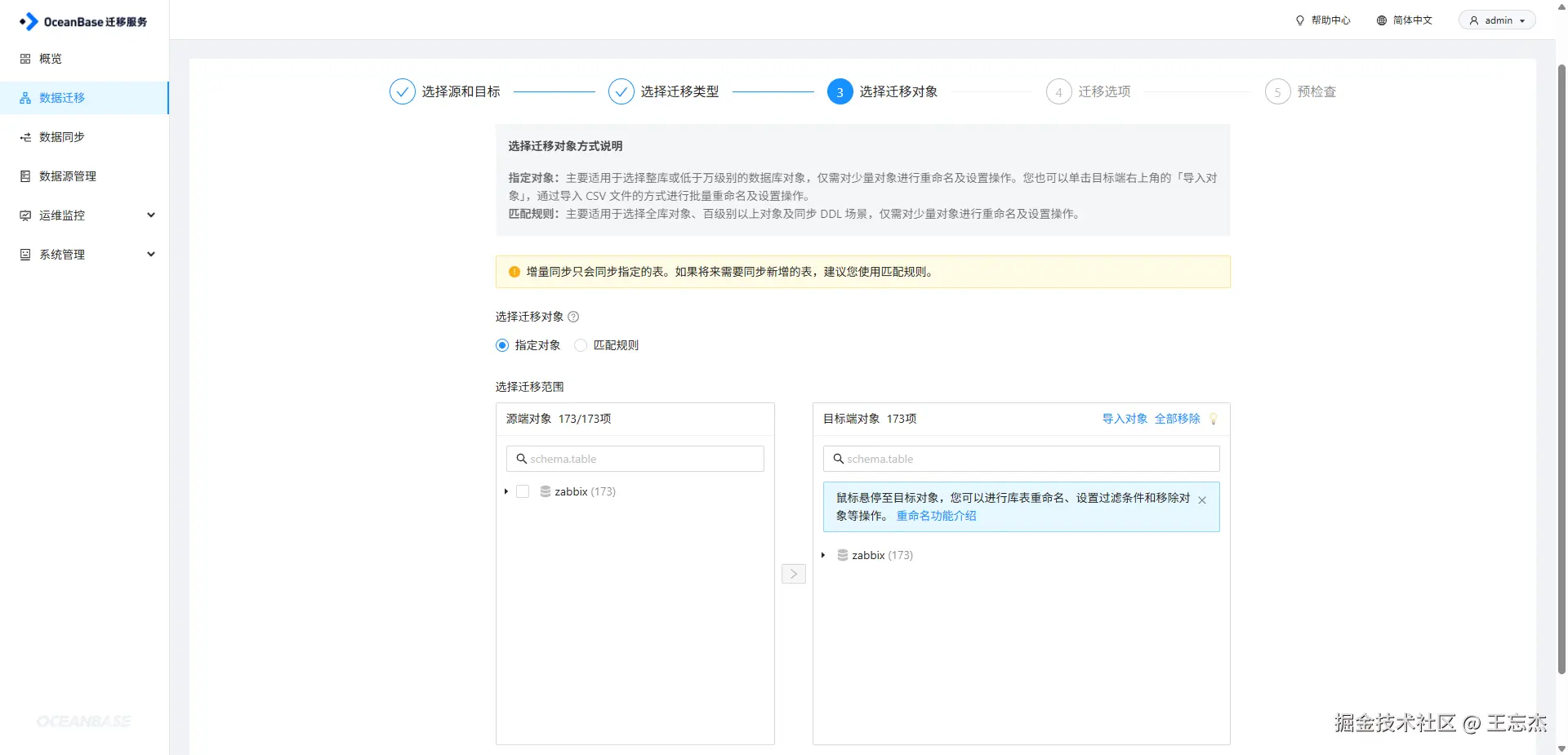This screenshot has width=1568, height=755.
Task: Check the zabbix (173) source checkbox
Action: pos(523,491)
